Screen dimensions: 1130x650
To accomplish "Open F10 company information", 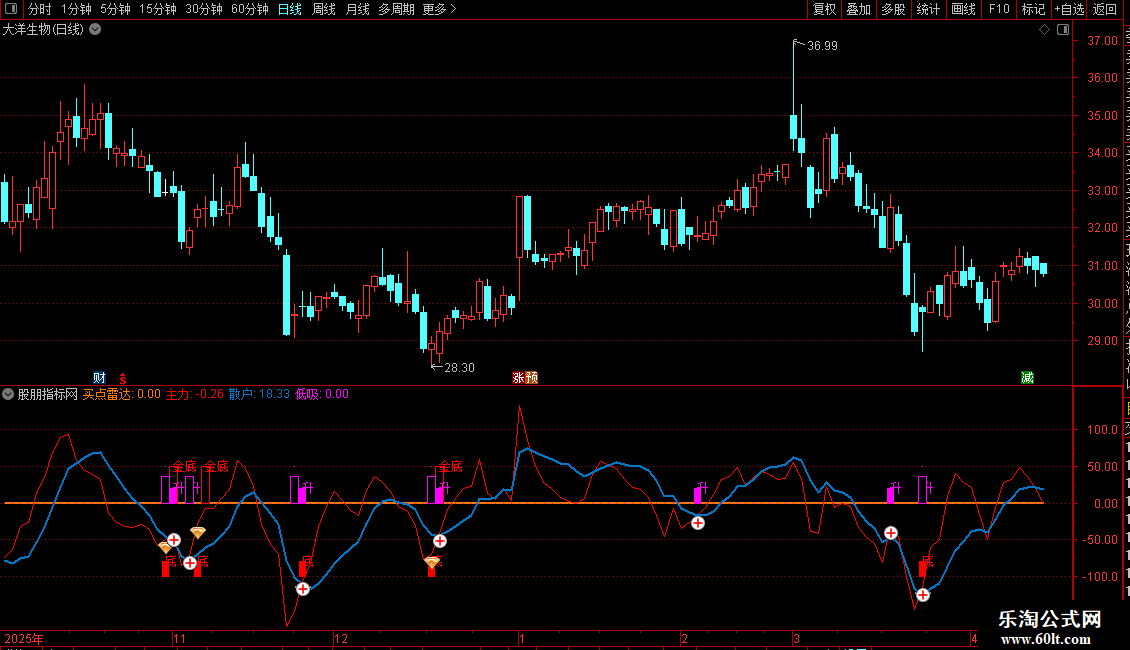I will click(999, 9).
